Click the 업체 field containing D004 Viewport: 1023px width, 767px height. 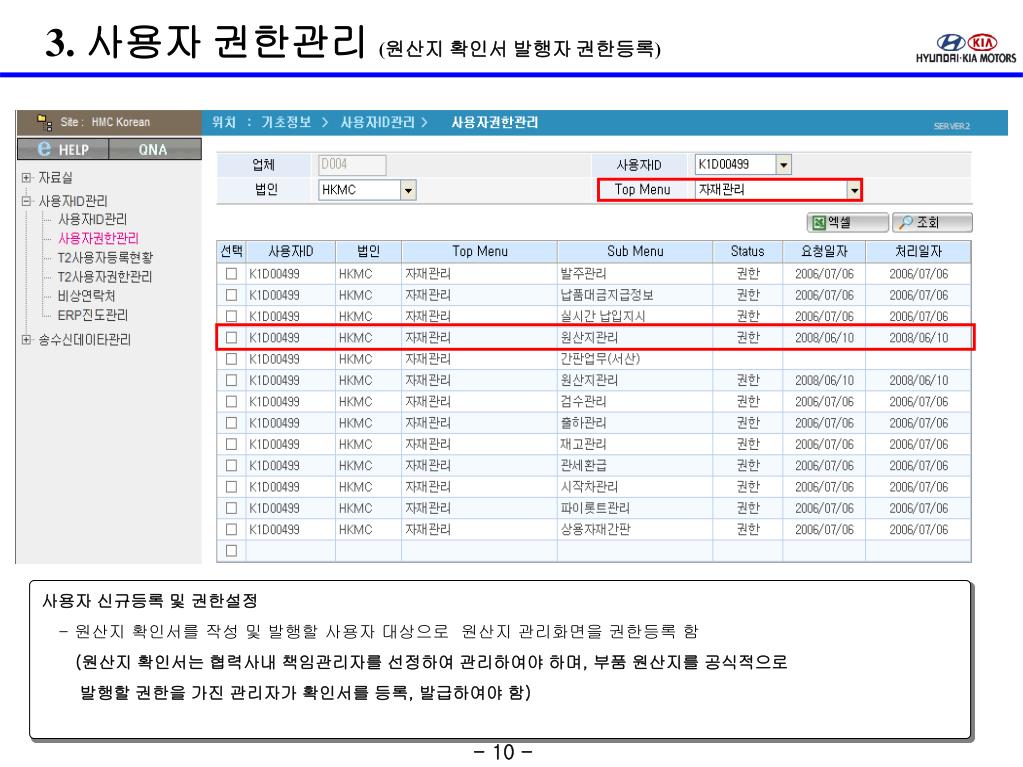[352, 164]
